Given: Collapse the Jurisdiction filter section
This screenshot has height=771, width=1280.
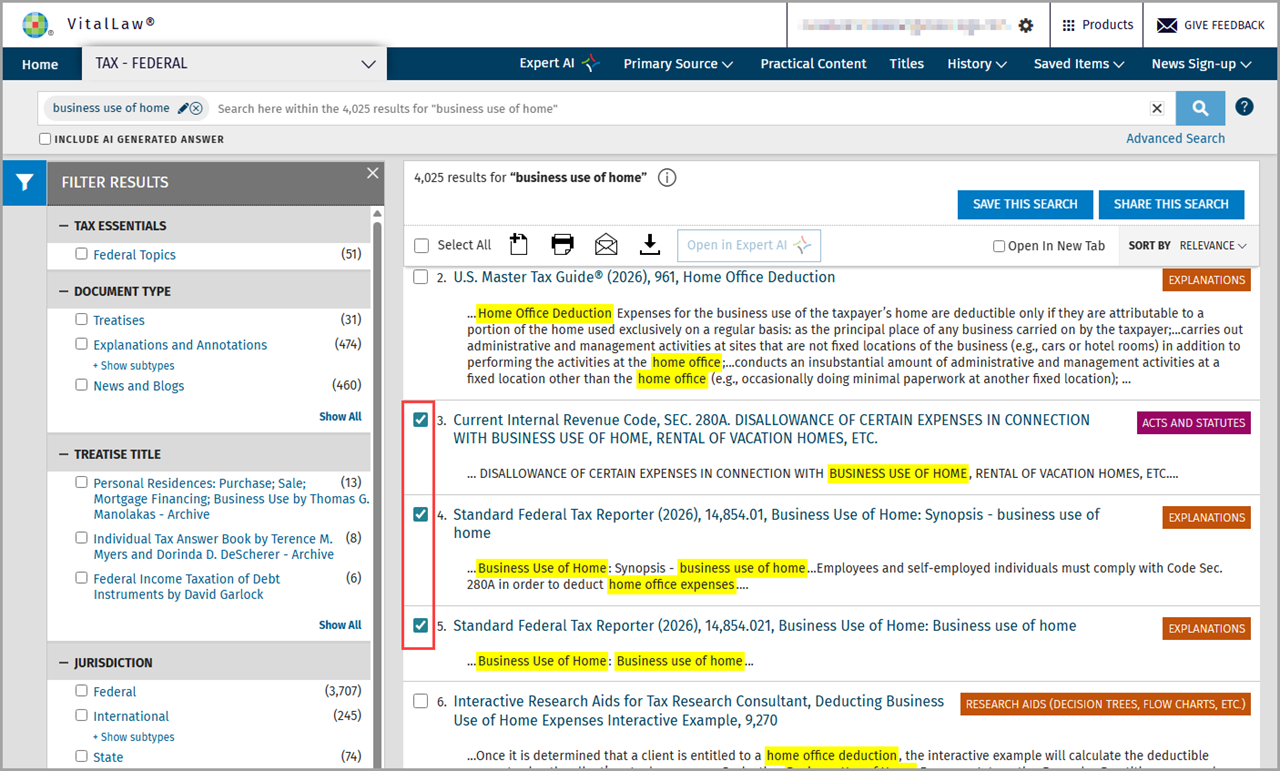Looking at the screenshot, I should click(63, 663).
